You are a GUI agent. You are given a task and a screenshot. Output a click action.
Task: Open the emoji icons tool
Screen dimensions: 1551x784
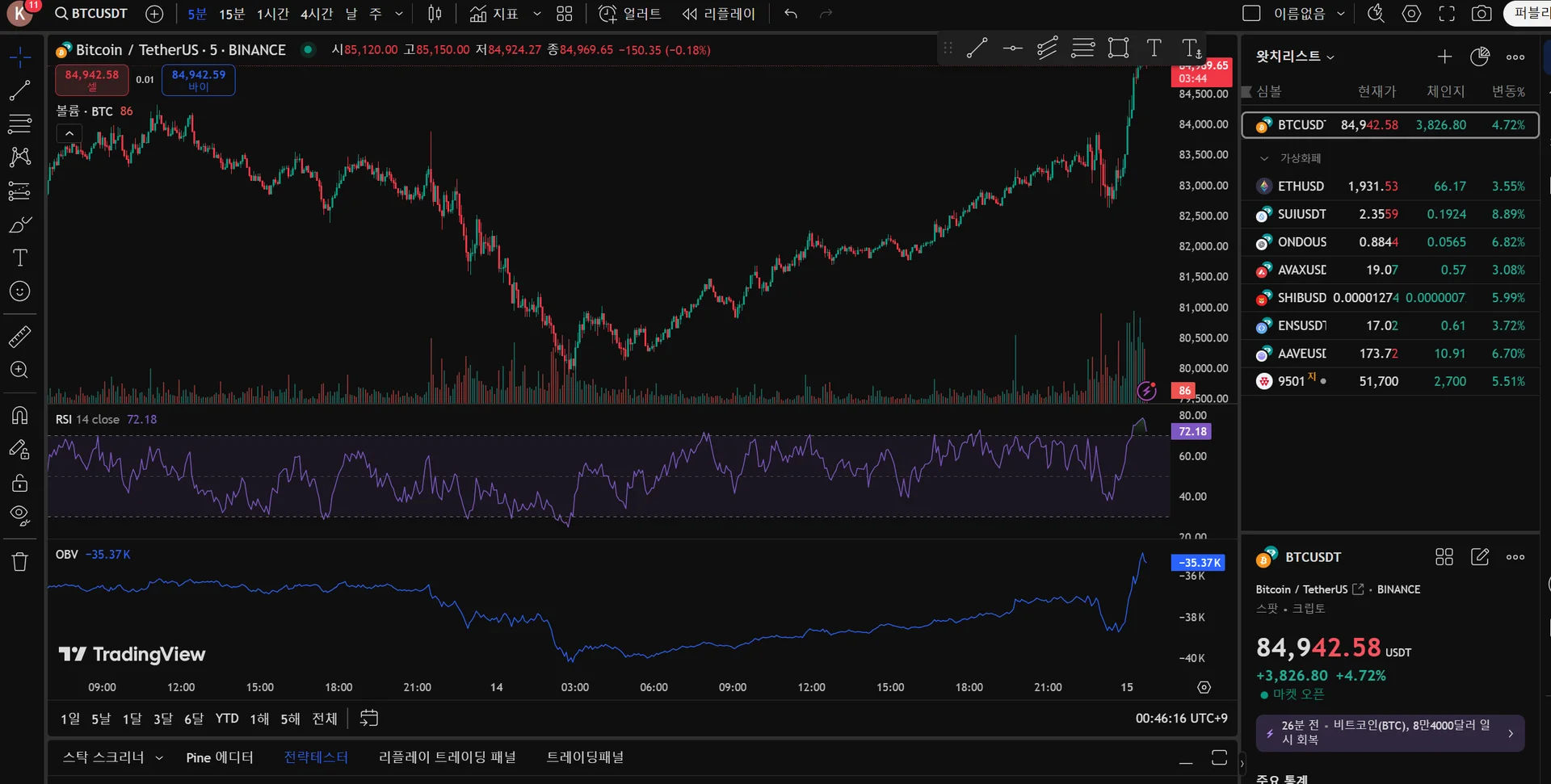point(20,291)
